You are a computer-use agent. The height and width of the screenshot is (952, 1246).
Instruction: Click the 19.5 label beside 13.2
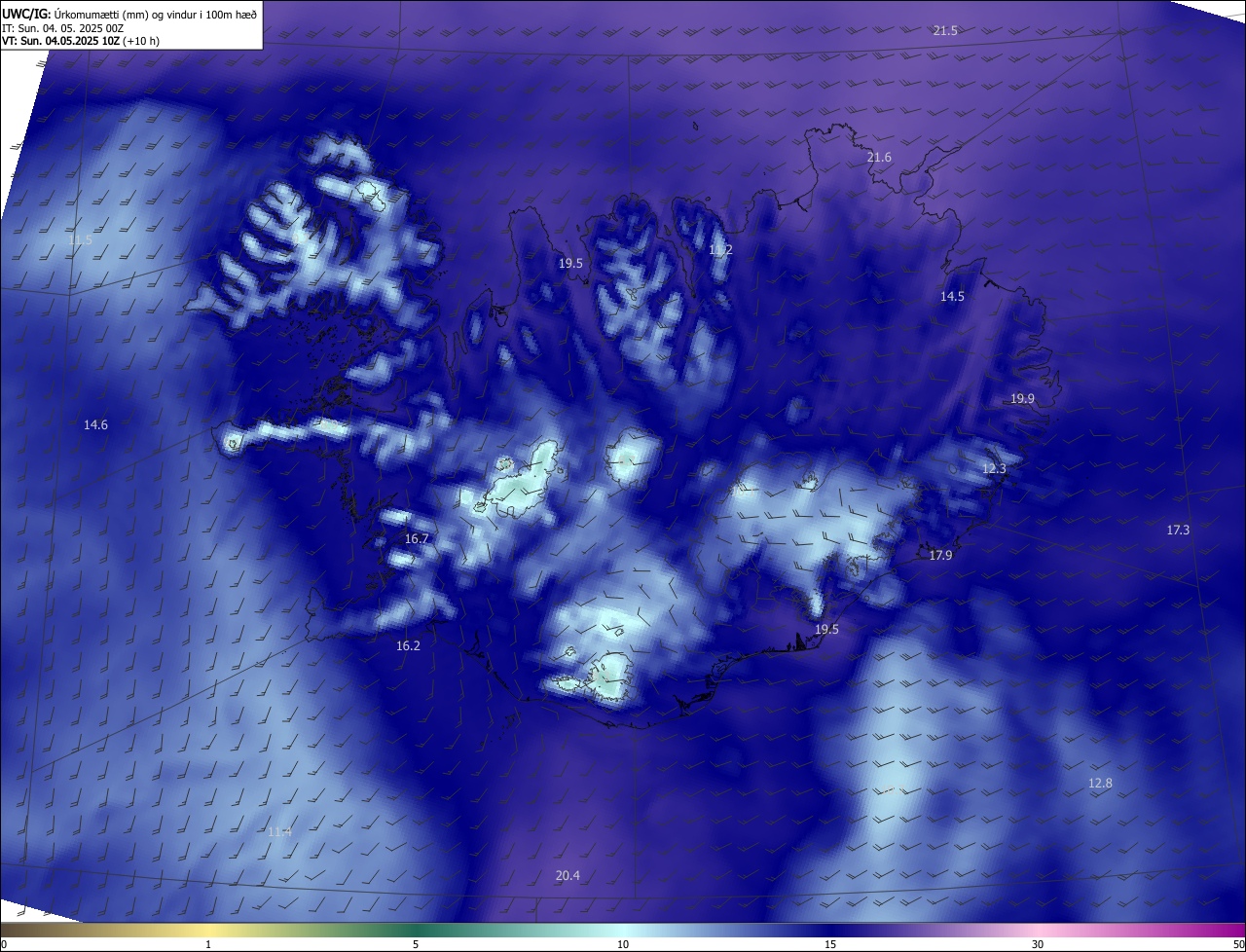(x=570, y=263)
